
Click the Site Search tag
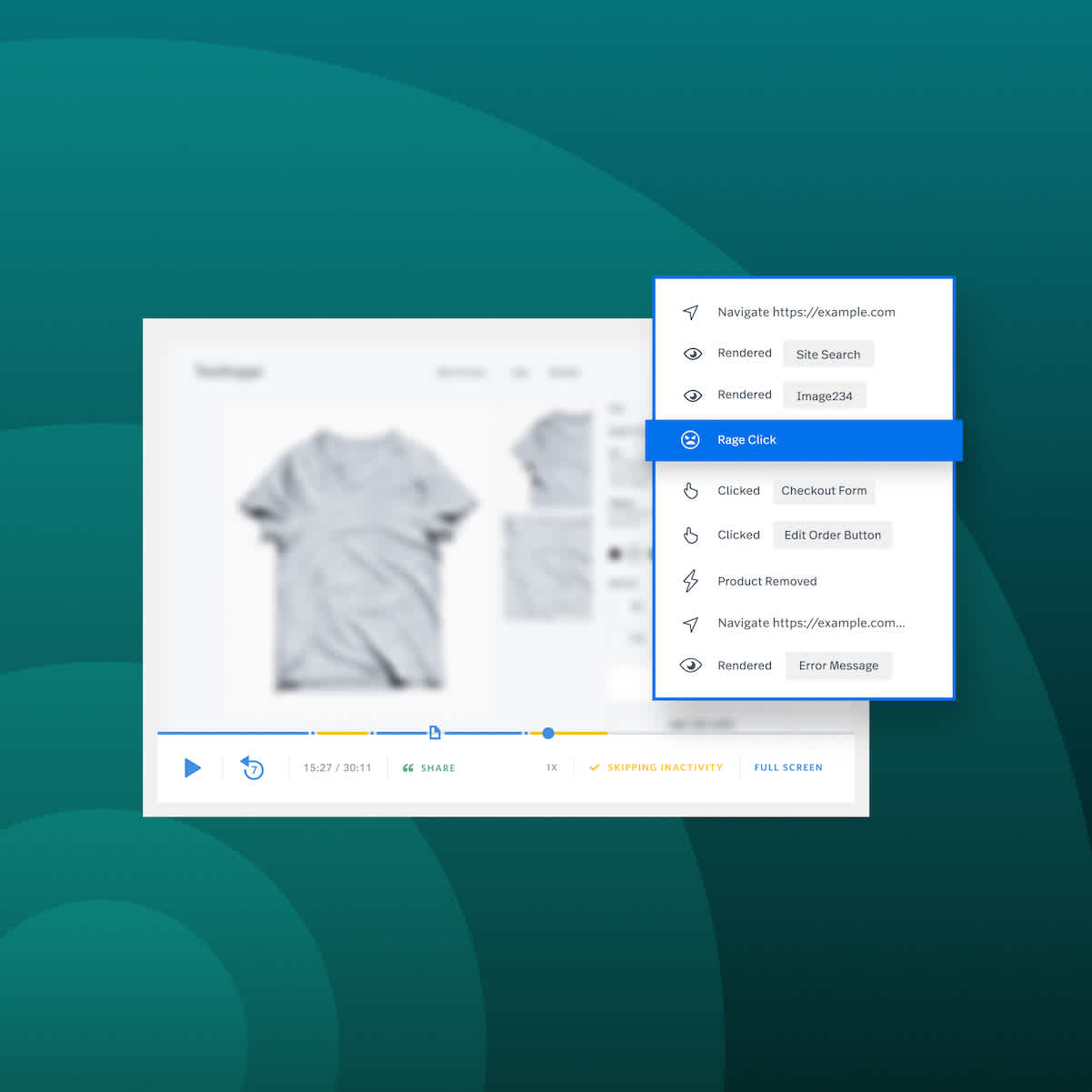click(x=828, y=354)
